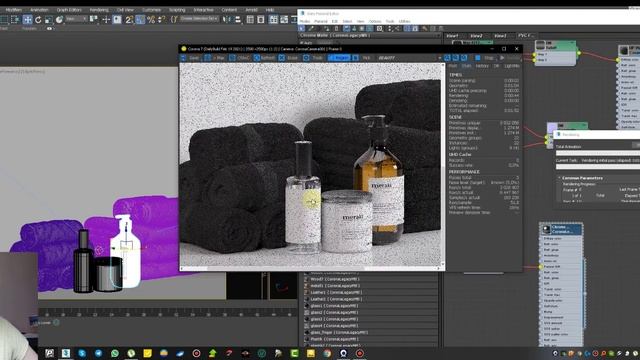
Task: Open the Arnold menu
Action: (251, 10)
